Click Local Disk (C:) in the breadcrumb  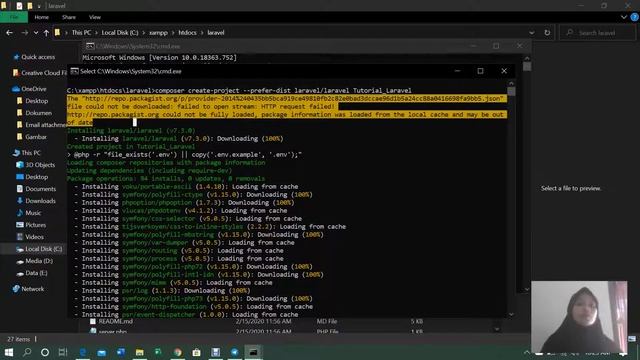tap(120, 33)
